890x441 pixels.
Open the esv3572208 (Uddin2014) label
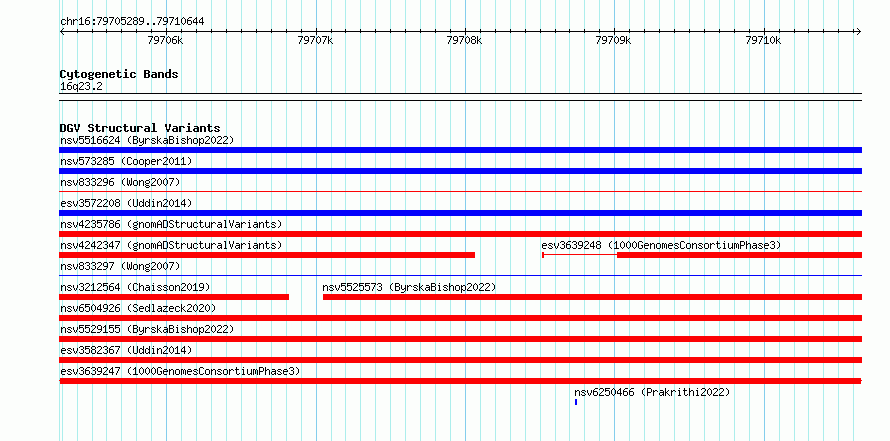point(126,203)
